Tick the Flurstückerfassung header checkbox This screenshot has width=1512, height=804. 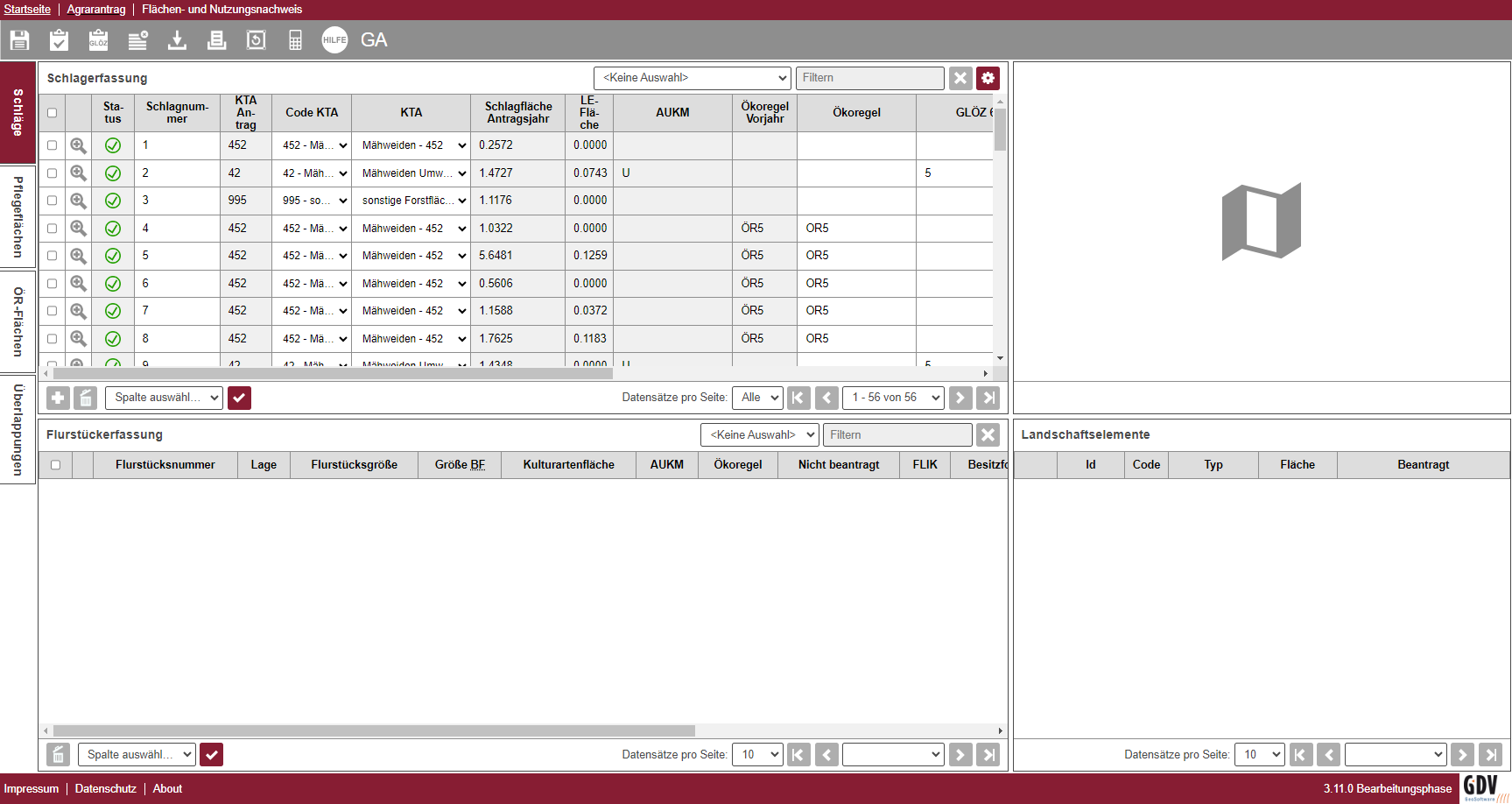[x=55, y=465]
